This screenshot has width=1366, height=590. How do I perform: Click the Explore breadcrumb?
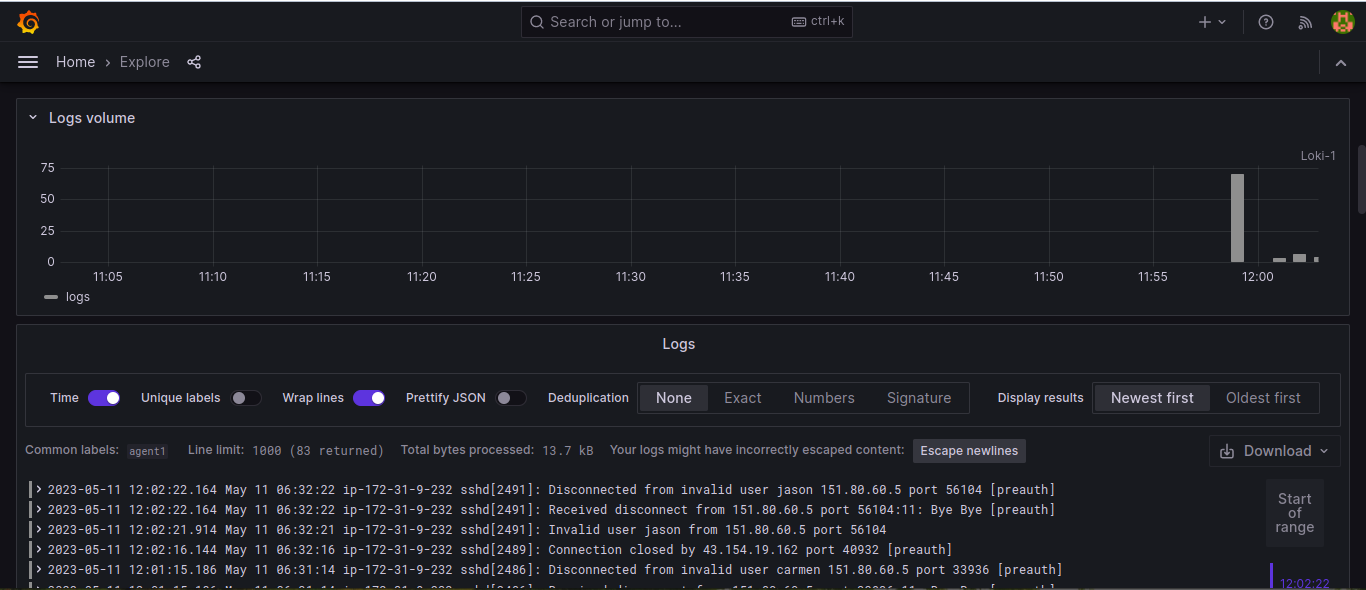point(145,62)
